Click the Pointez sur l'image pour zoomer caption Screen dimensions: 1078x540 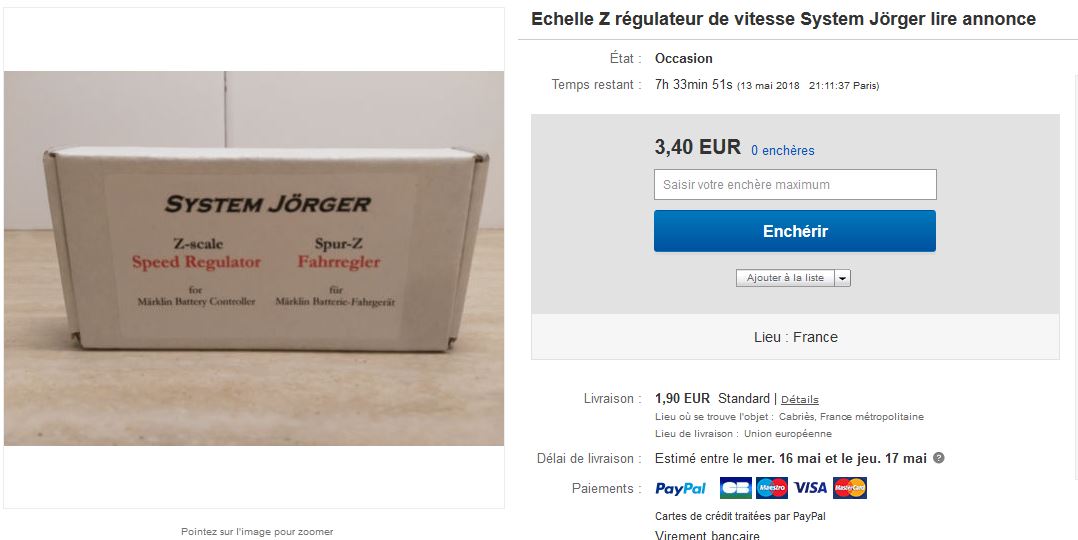[257, 532]
